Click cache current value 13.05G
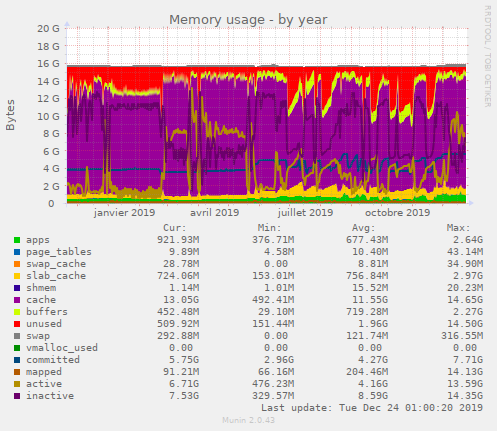 click(x=181, y=300)
